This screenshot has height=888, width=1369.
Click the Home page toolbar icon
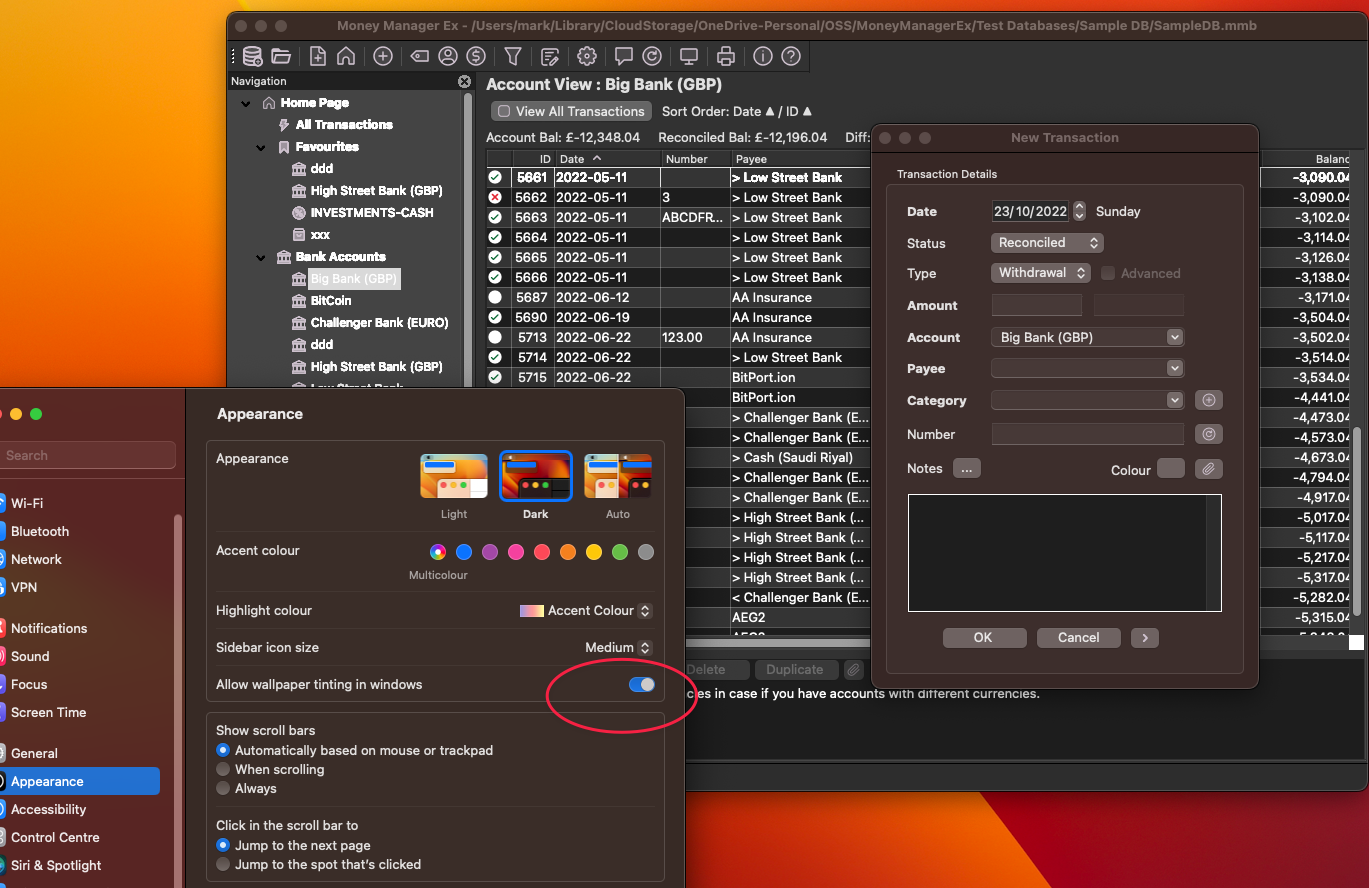click(x=348, y=56)
